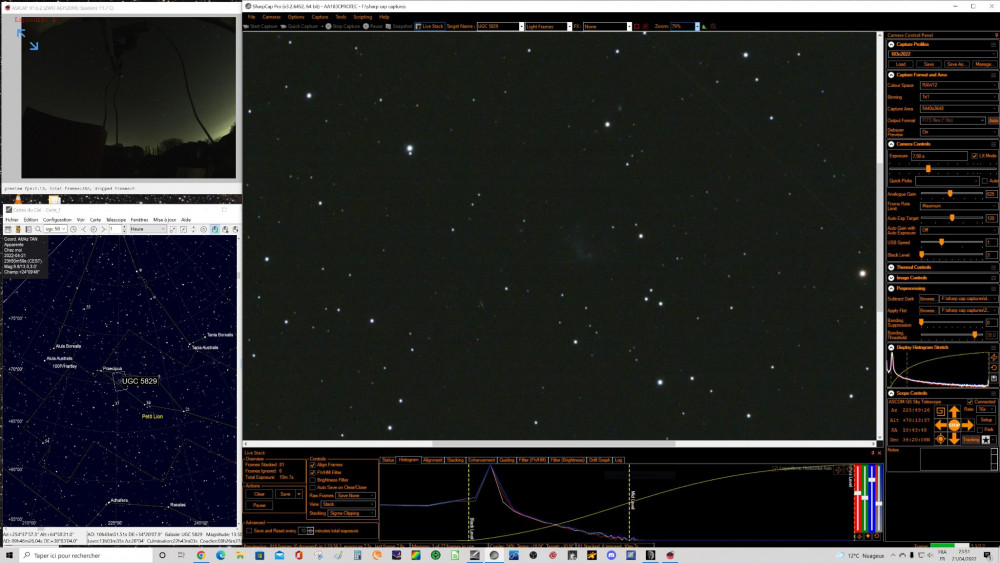Toggle the LX Mode checkbox
This screenshot has width=1000, height=563.
coord(974,156)
